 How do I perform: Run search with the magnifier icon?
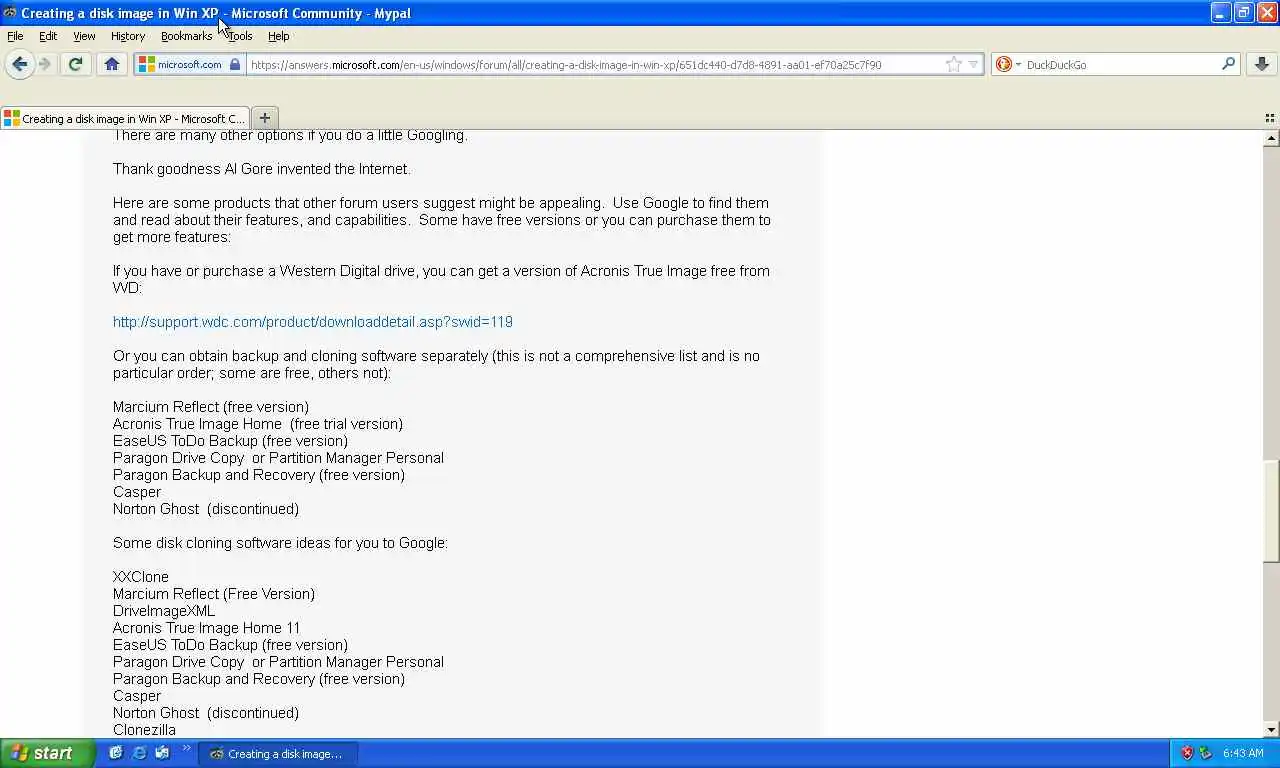(x=1229, y=64)
